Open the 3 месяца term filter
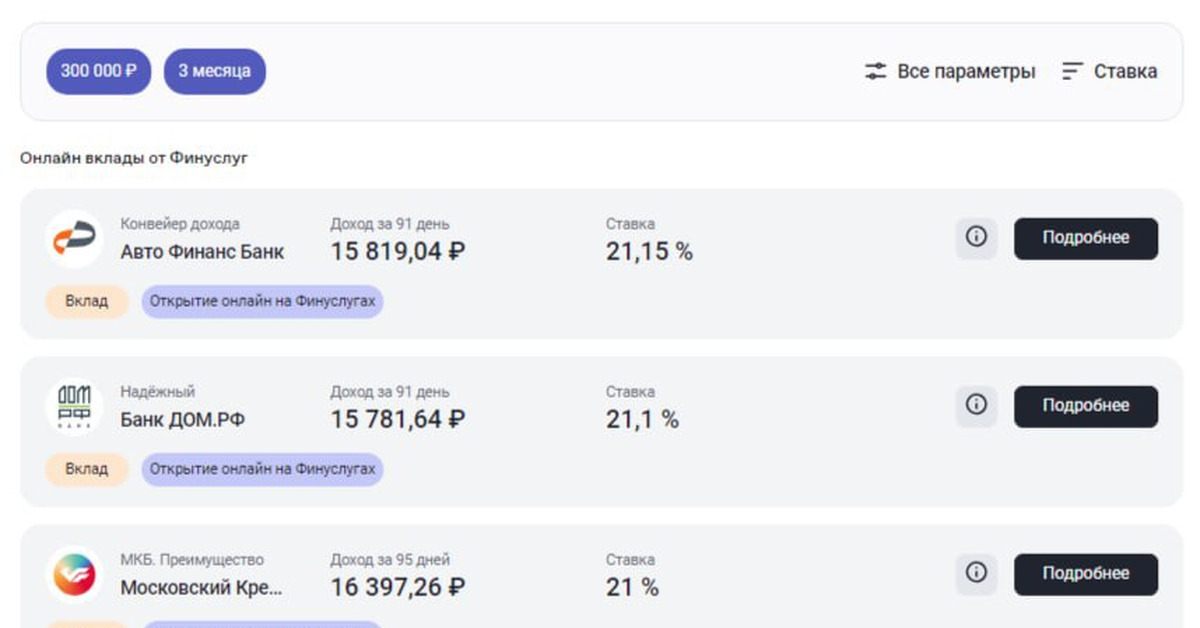Screen dimensions: 1200x628 click(215, 72)
